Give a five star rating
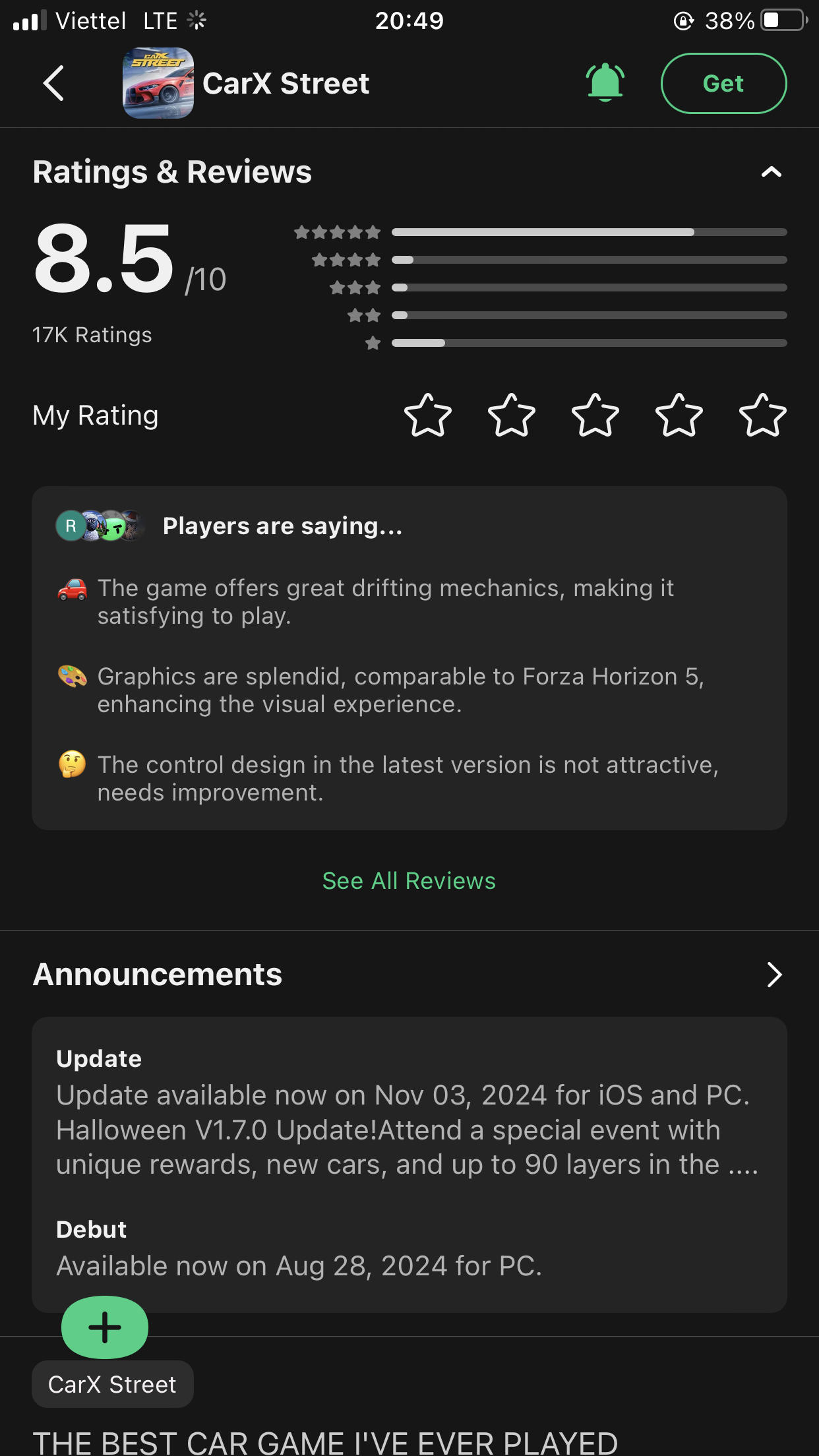Viewport: 819px width, 1456px height. (763, 416)
